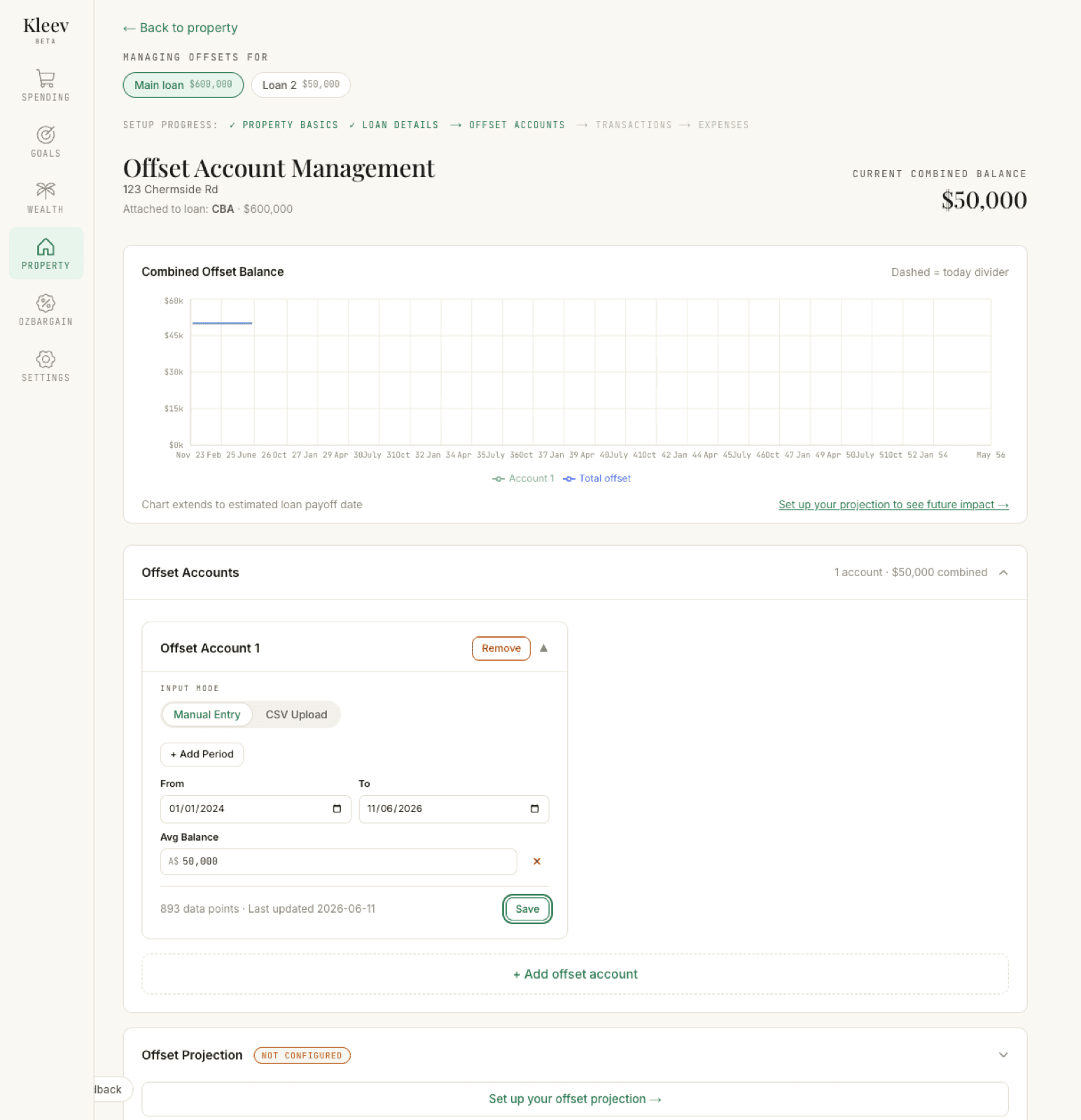This screenshot has width=1081, height=1120.
Task: Toggle Total offset series in chart legend
Action: (597, 478)
